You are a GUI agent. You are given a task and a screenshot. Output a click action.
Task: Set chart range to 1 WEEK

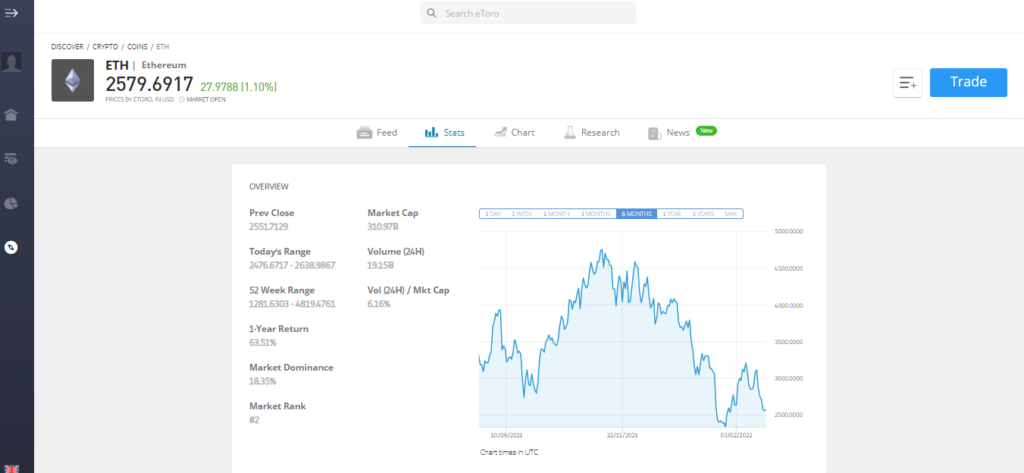click(x=522, y=214)
